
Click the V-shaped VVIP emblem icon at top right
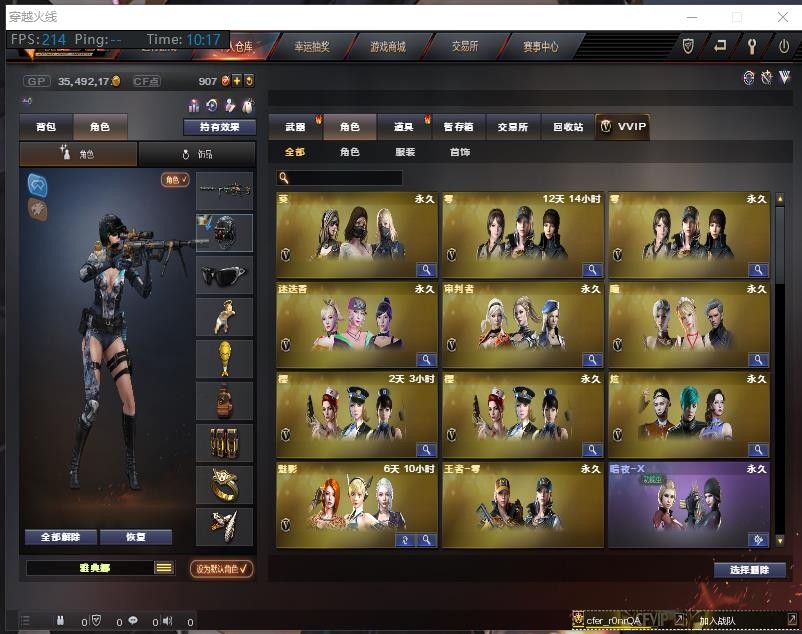click(784, 78)
